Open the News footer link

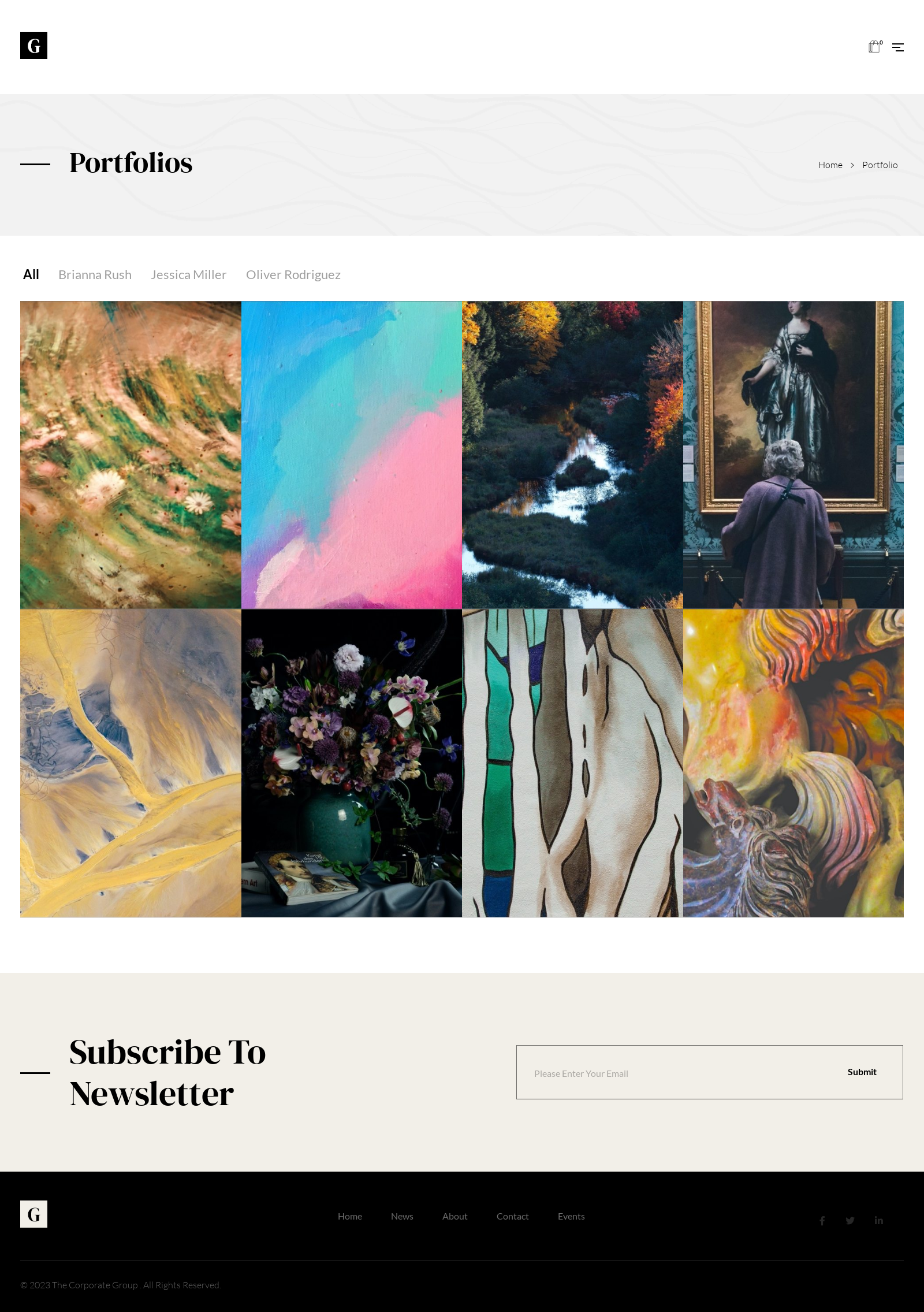[x=402, y=1216]
